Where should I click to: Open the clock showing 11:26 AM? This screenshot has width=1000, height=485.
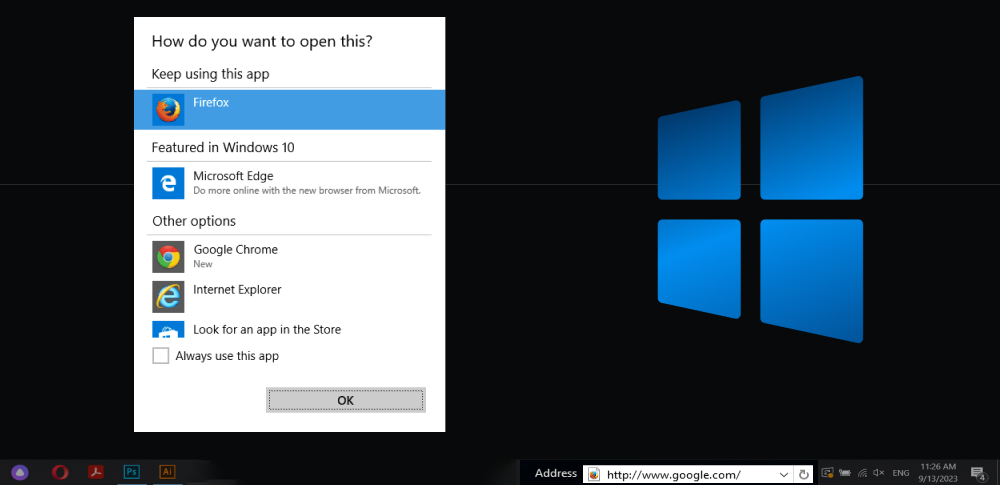click(x=938, y=472)
